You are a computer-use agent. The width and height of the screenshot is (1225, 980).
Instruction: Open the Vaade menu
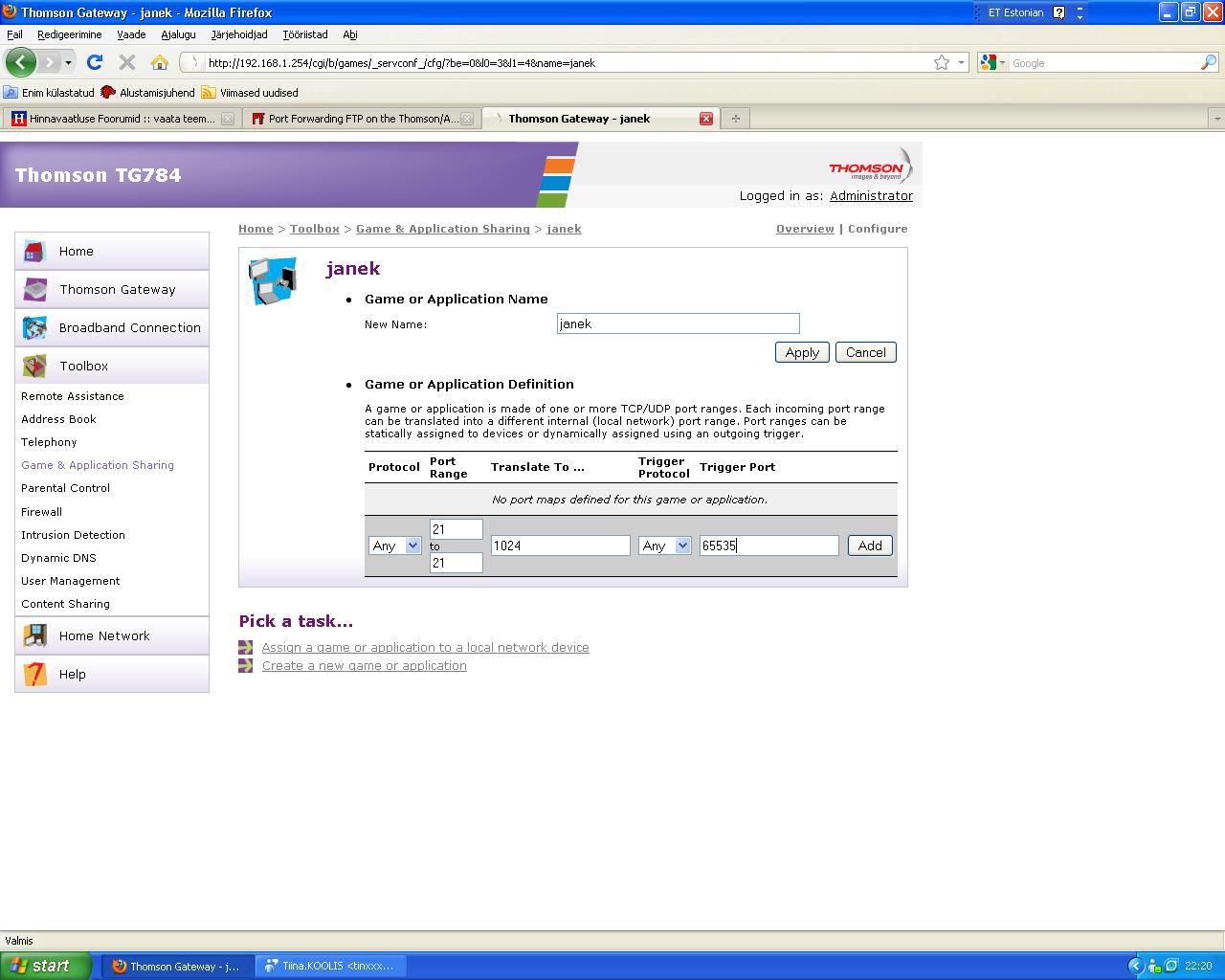point(131,34)
